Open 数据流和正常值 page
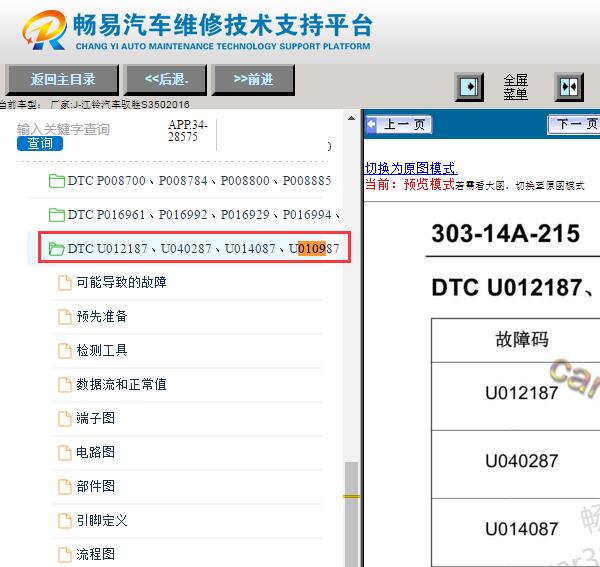Screen dimensions: 600x567 pos(121,385)
